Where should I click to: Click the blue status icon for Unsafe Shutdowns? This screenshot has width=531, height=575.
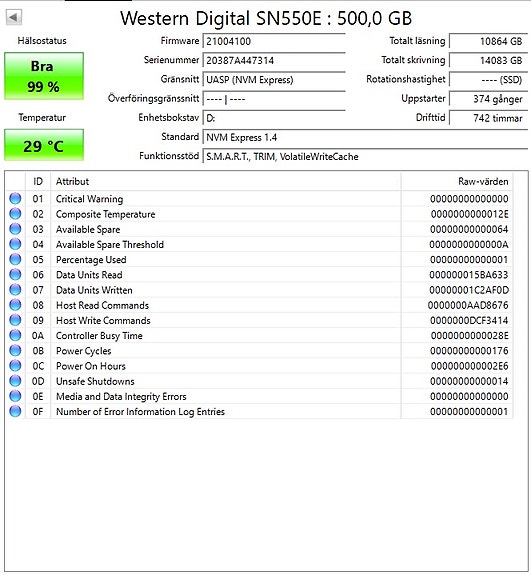coord(15,381)
